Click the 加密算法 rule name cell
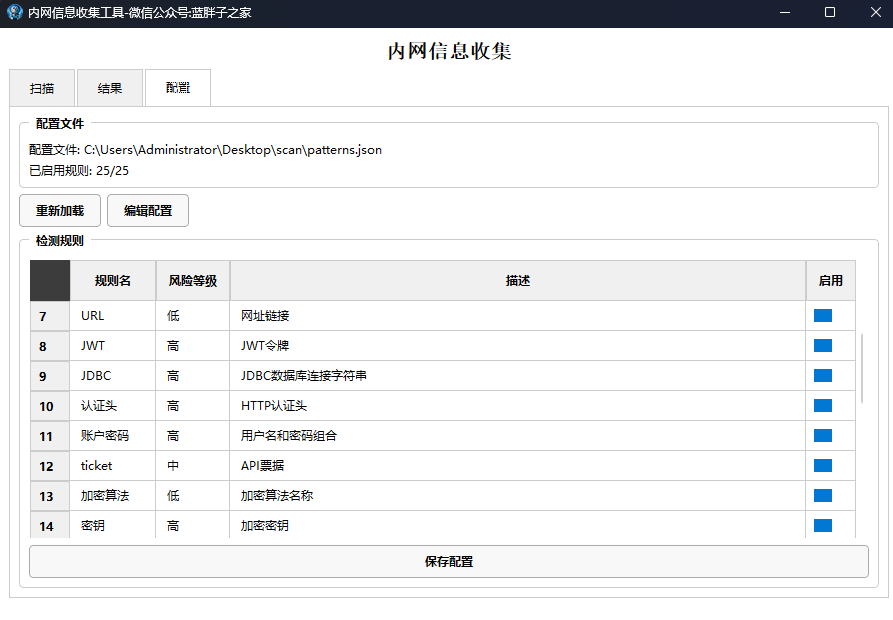The width and height of the screenshot is (893, 620). point(113,496)
